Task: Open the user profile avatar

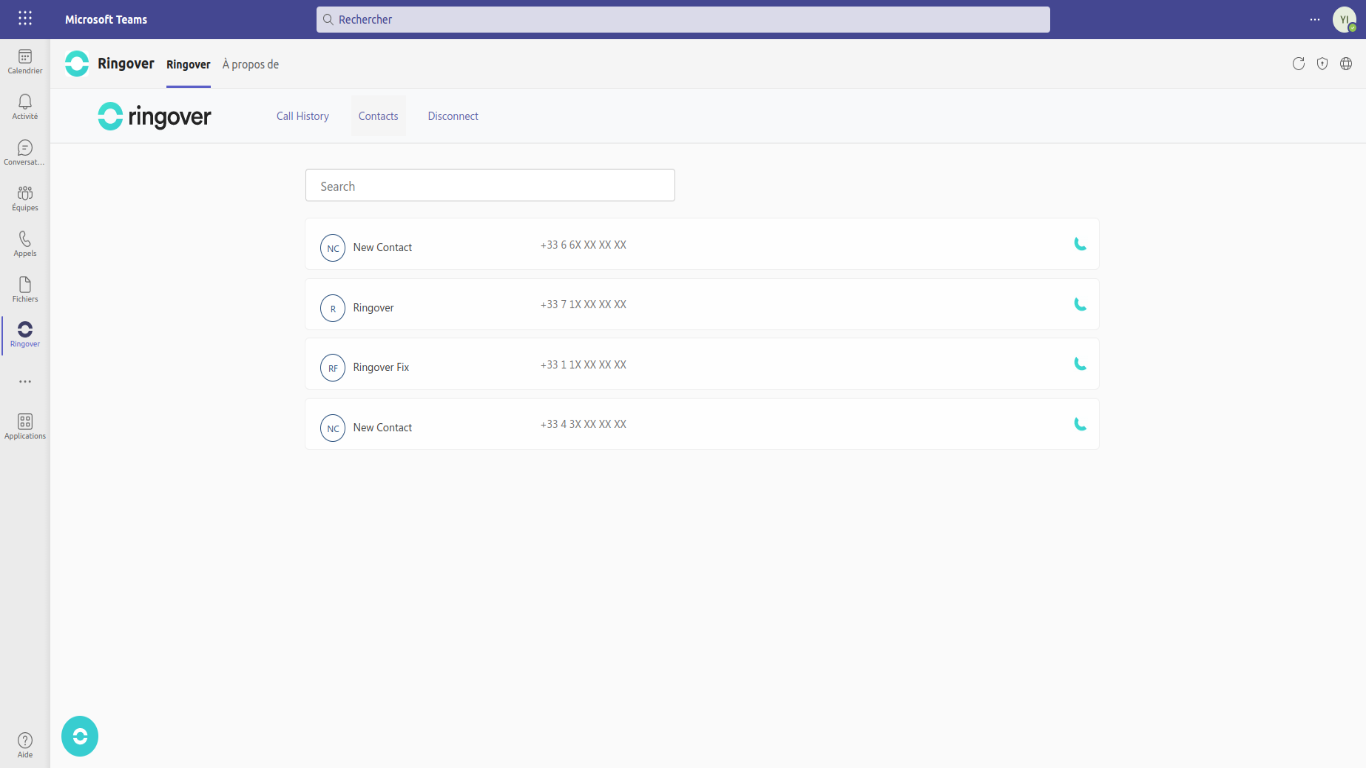Action: point(1345,19)
